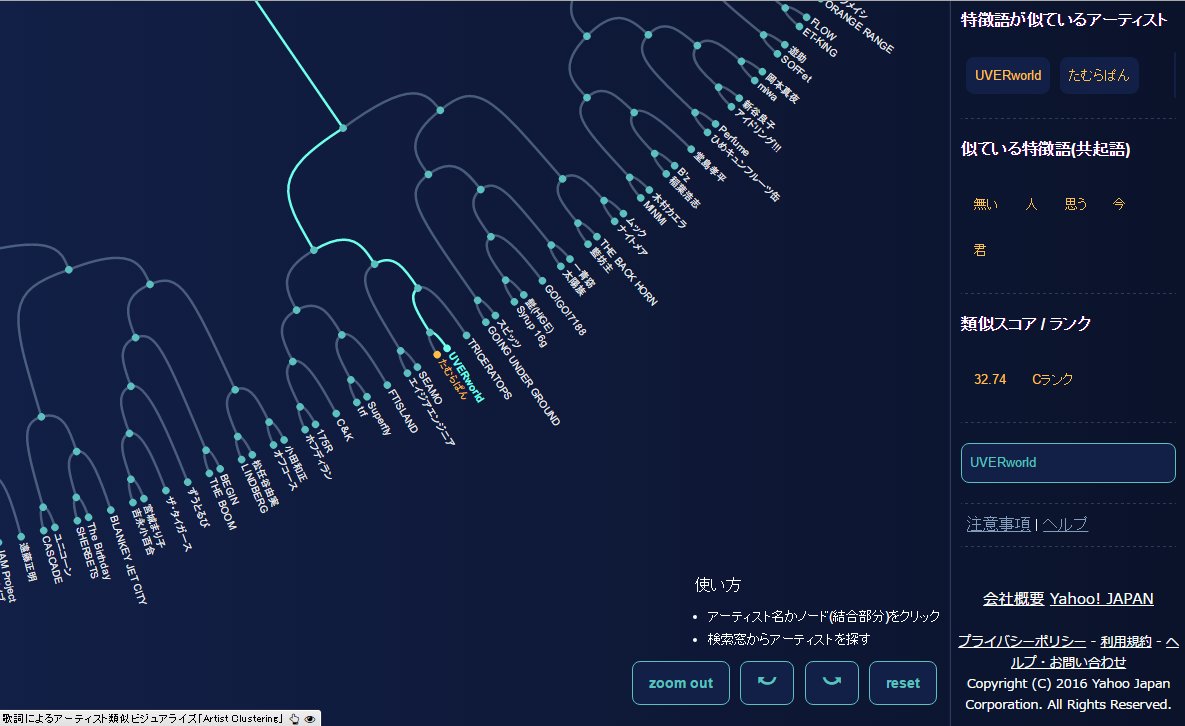Select the SHERBETS artist label
This screenshot has height=726, width=1185.
point(86,552)
